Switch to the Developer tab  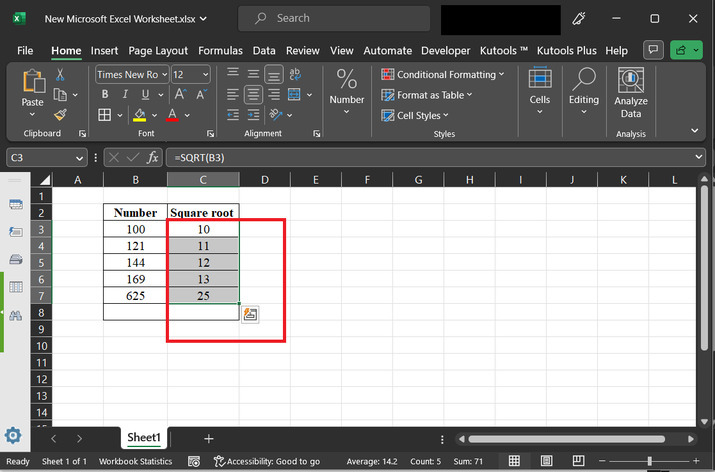click(x=445, y=51)
